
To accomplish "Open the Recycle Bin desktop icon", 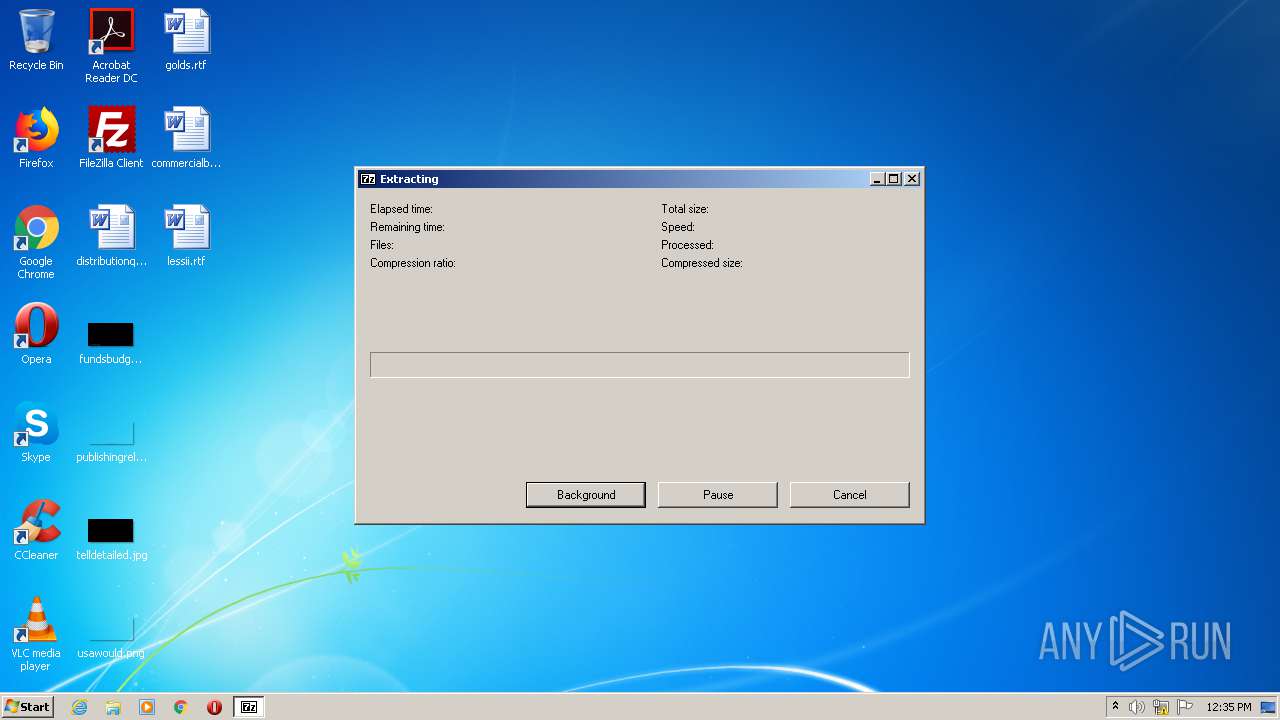I will 36,40.
